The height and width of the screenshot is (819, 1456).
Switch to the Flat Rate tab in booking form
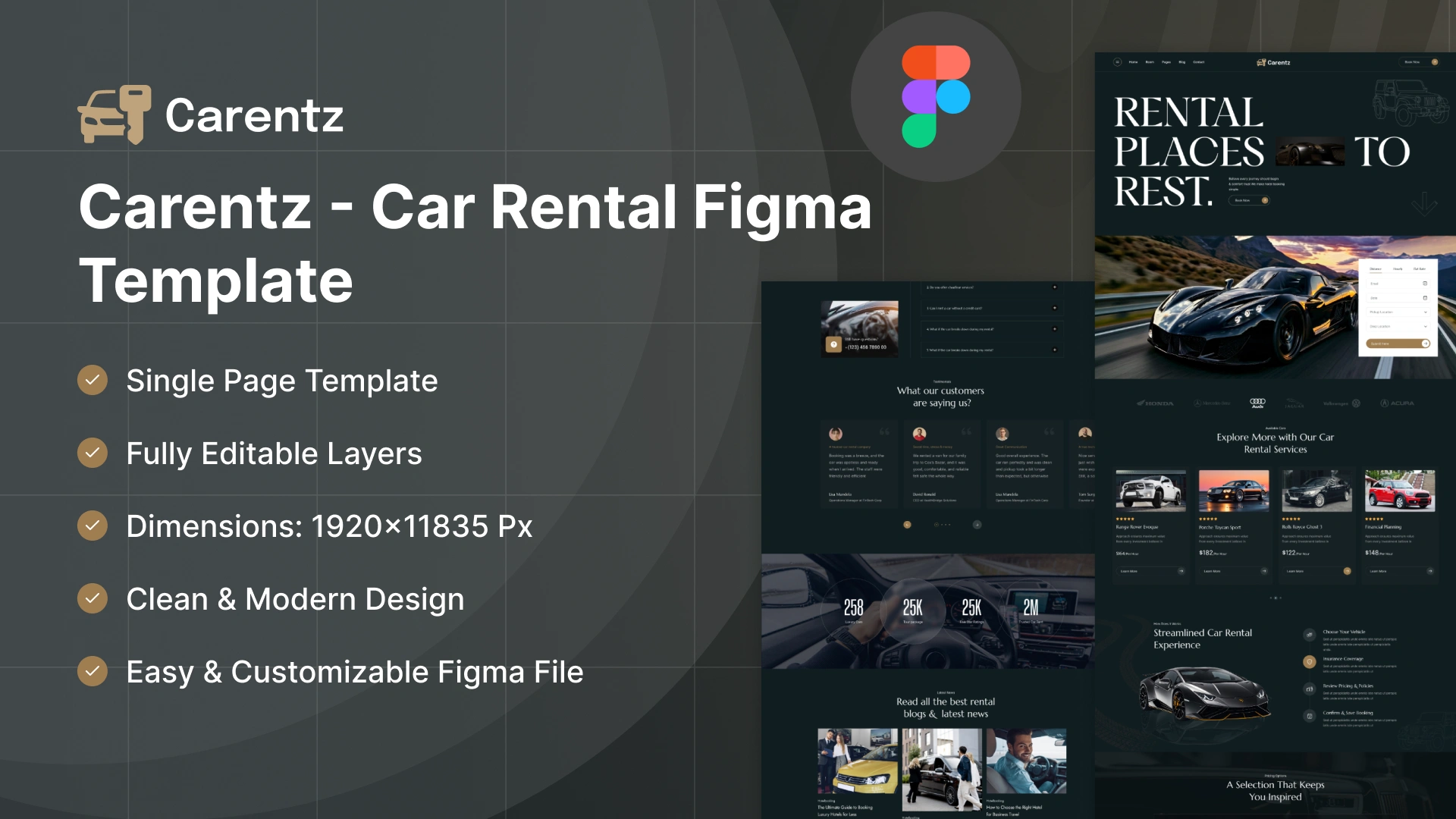[x=1420, y=268]
